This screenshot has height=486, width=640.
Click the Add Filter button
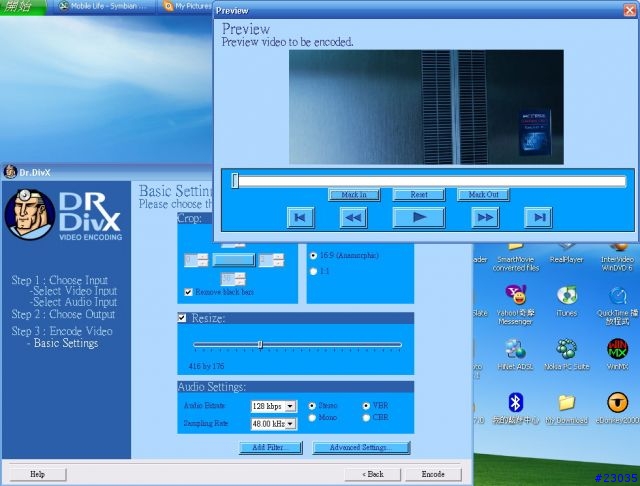pyautogui.click(x=271, y=447)
